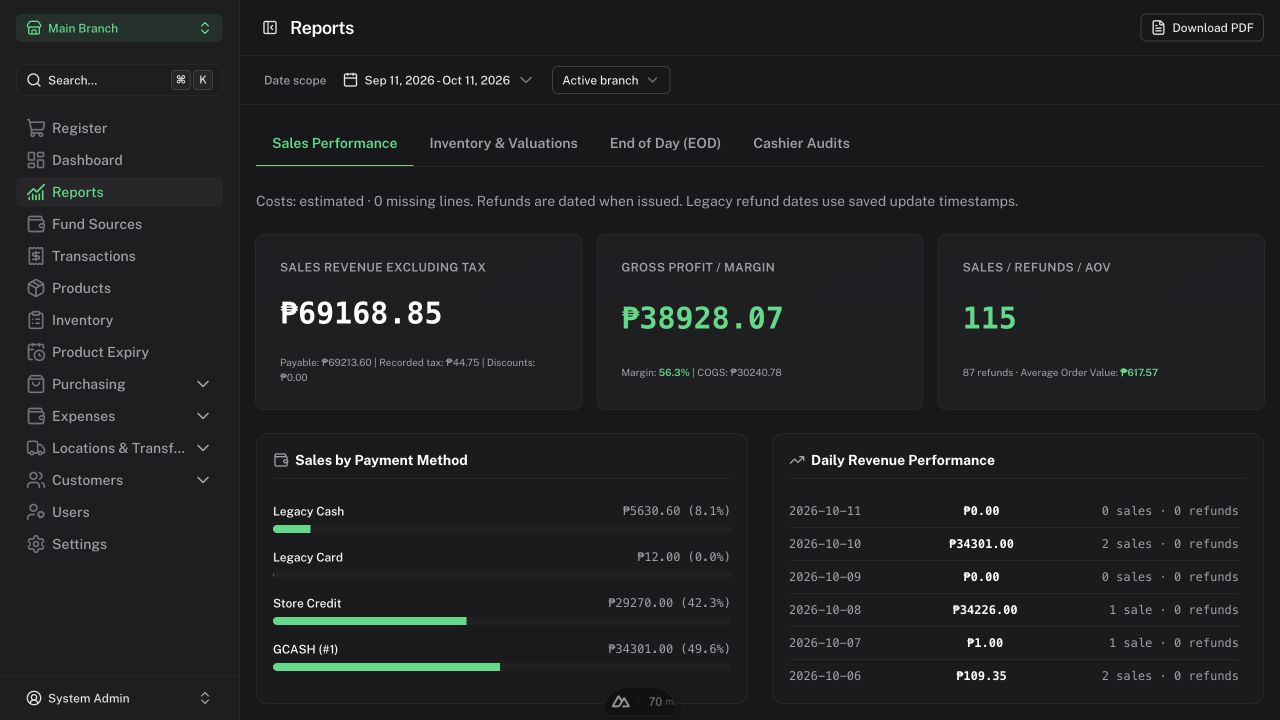Click the ₱29270.00 (42.3%) Store Credit amount
Viewport: 1280px width, 720px height.
tap(669, 603)
